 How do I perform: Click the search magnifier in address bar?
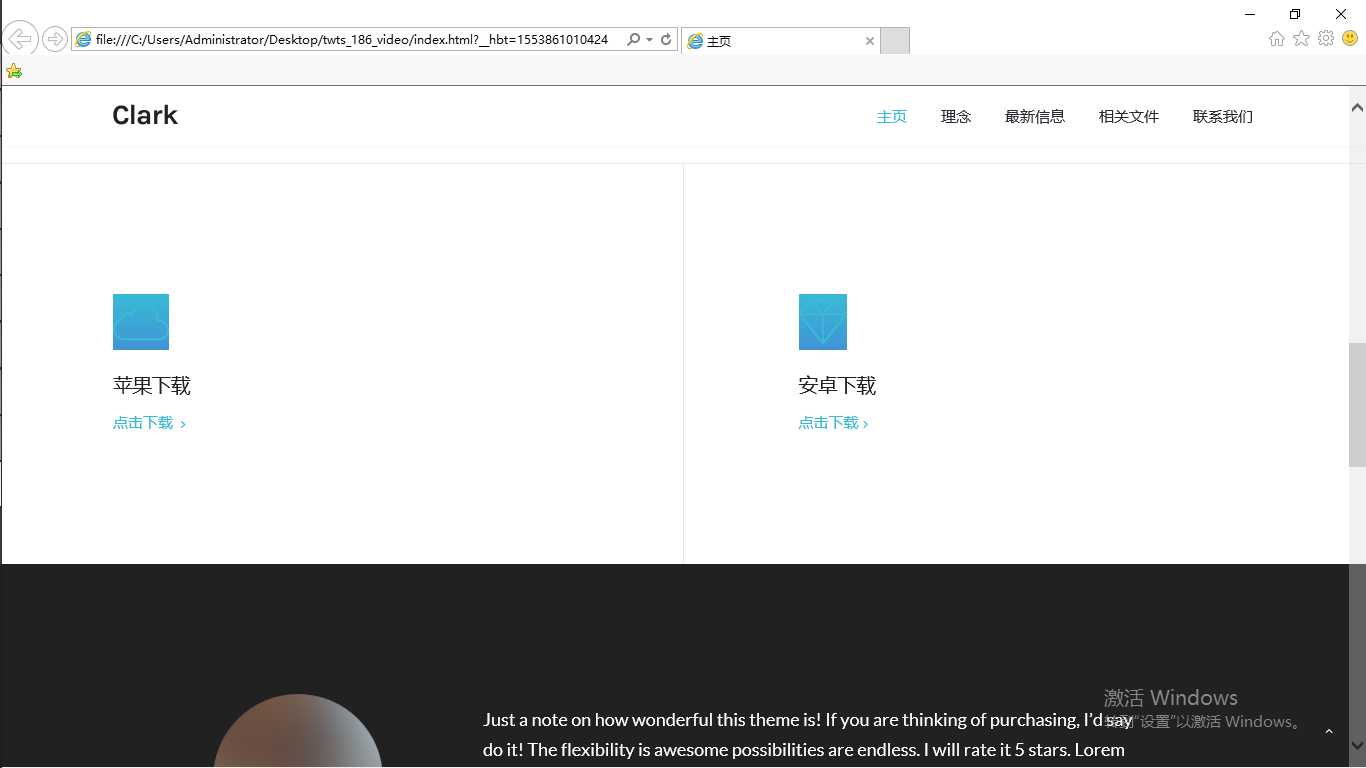coord(633,40)
